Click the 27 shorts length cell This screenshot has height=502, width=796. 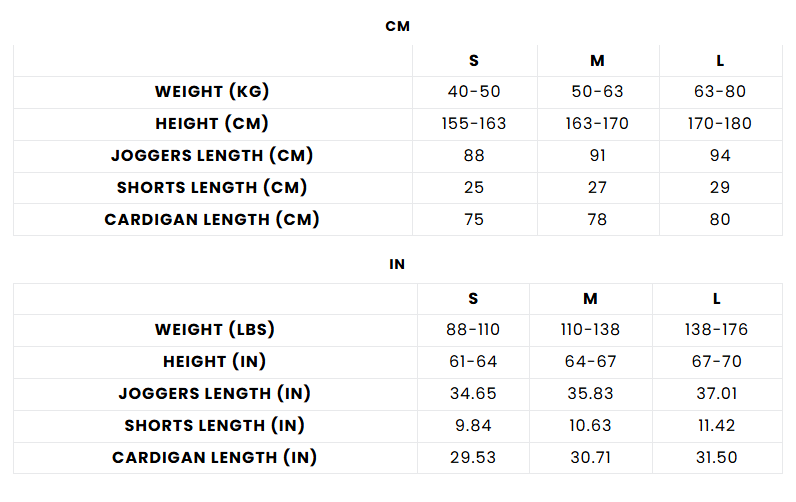(x=597, y=188)
